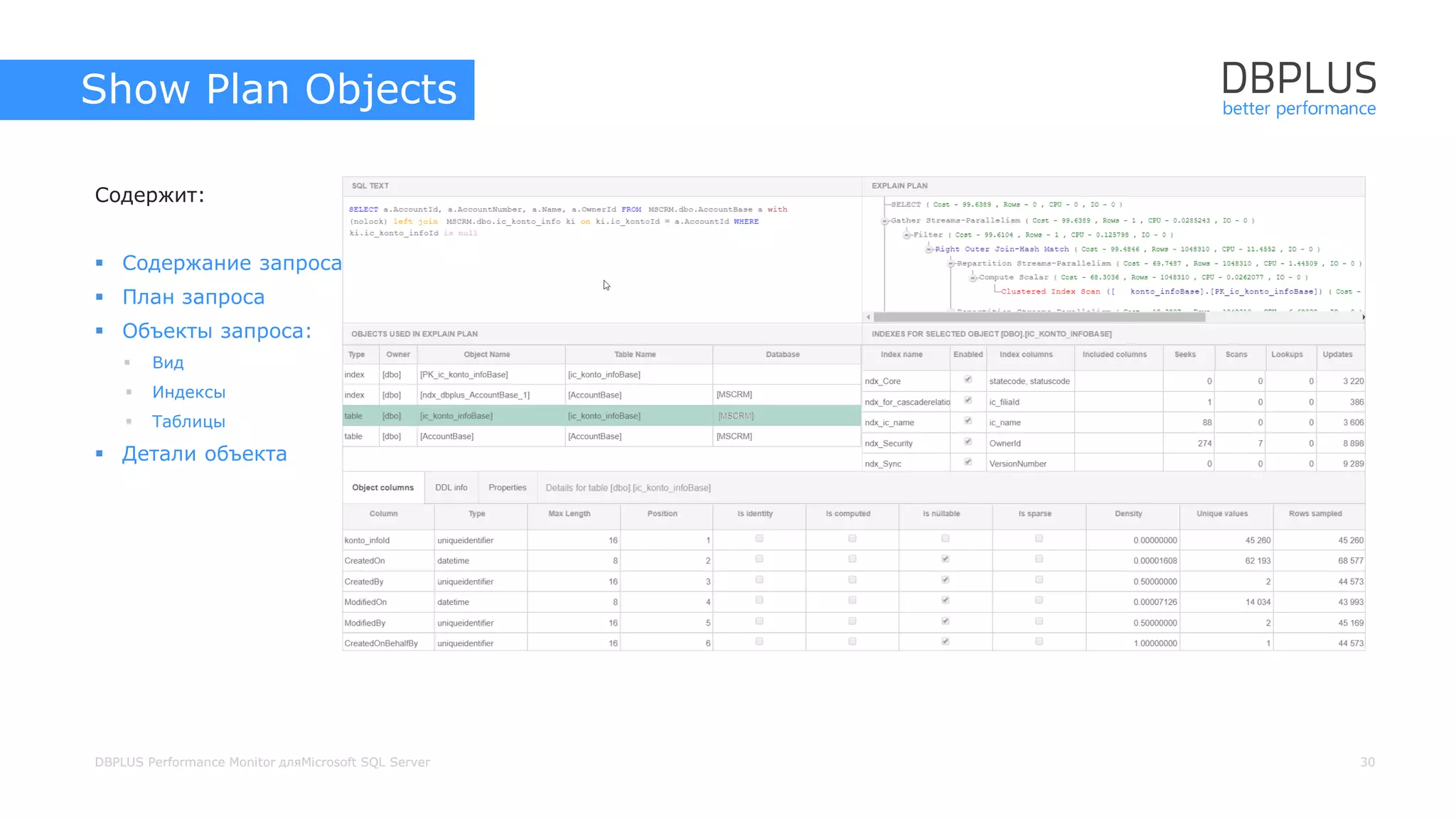Collapse the Repartition Streams-Parallelism node
The image size is (1456, 819).
coord(951,264)
